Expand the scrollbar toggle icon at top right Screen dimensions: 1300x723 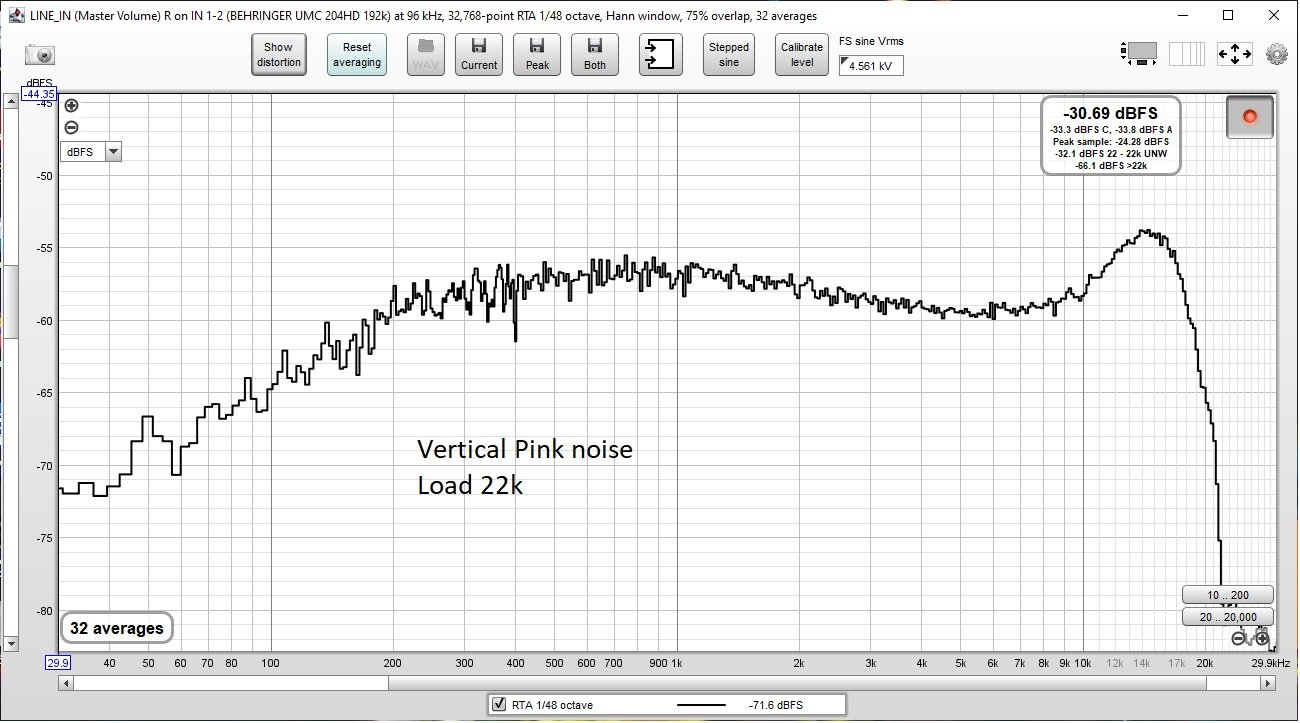1140,53
